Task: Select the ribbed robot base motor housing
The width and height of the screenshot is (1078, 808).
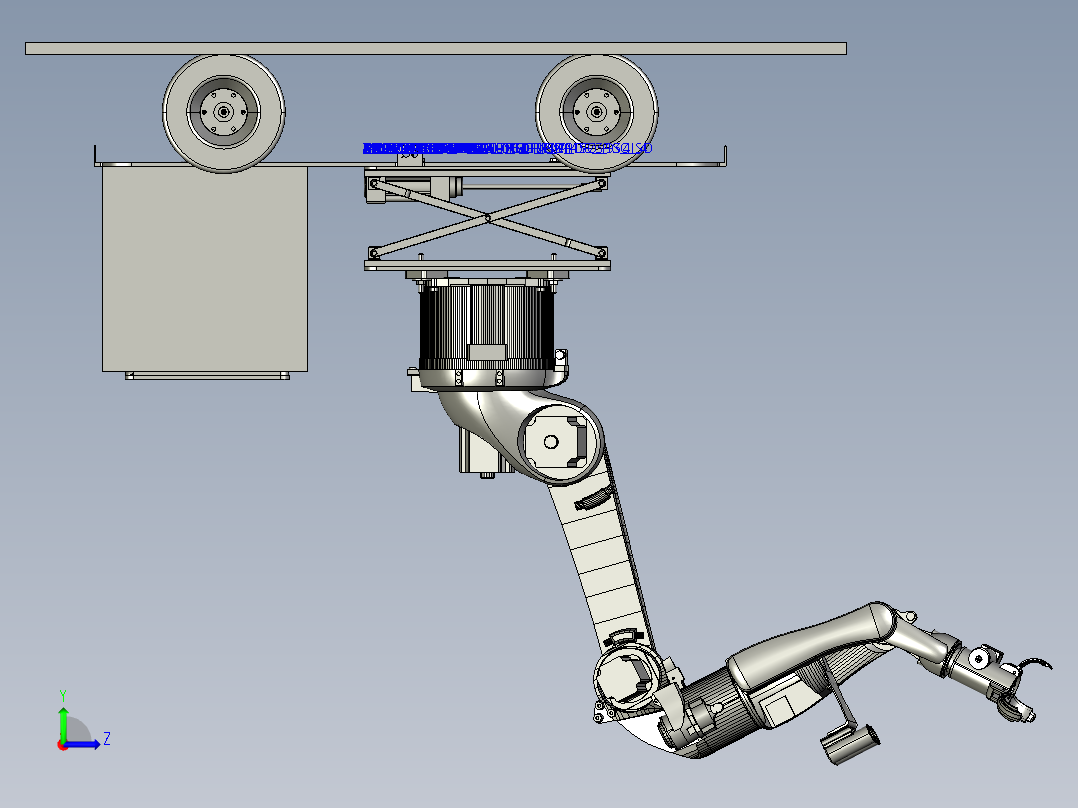Action: coord(487,329)
